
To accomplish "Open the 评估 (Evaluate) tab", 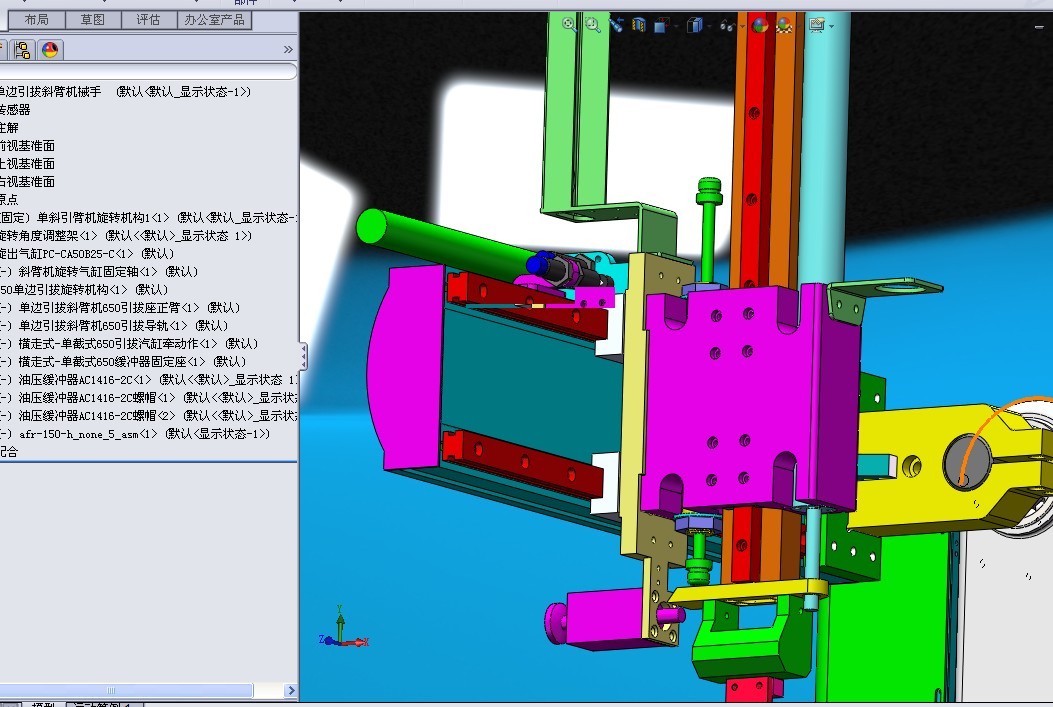I will tap(148, 20).
